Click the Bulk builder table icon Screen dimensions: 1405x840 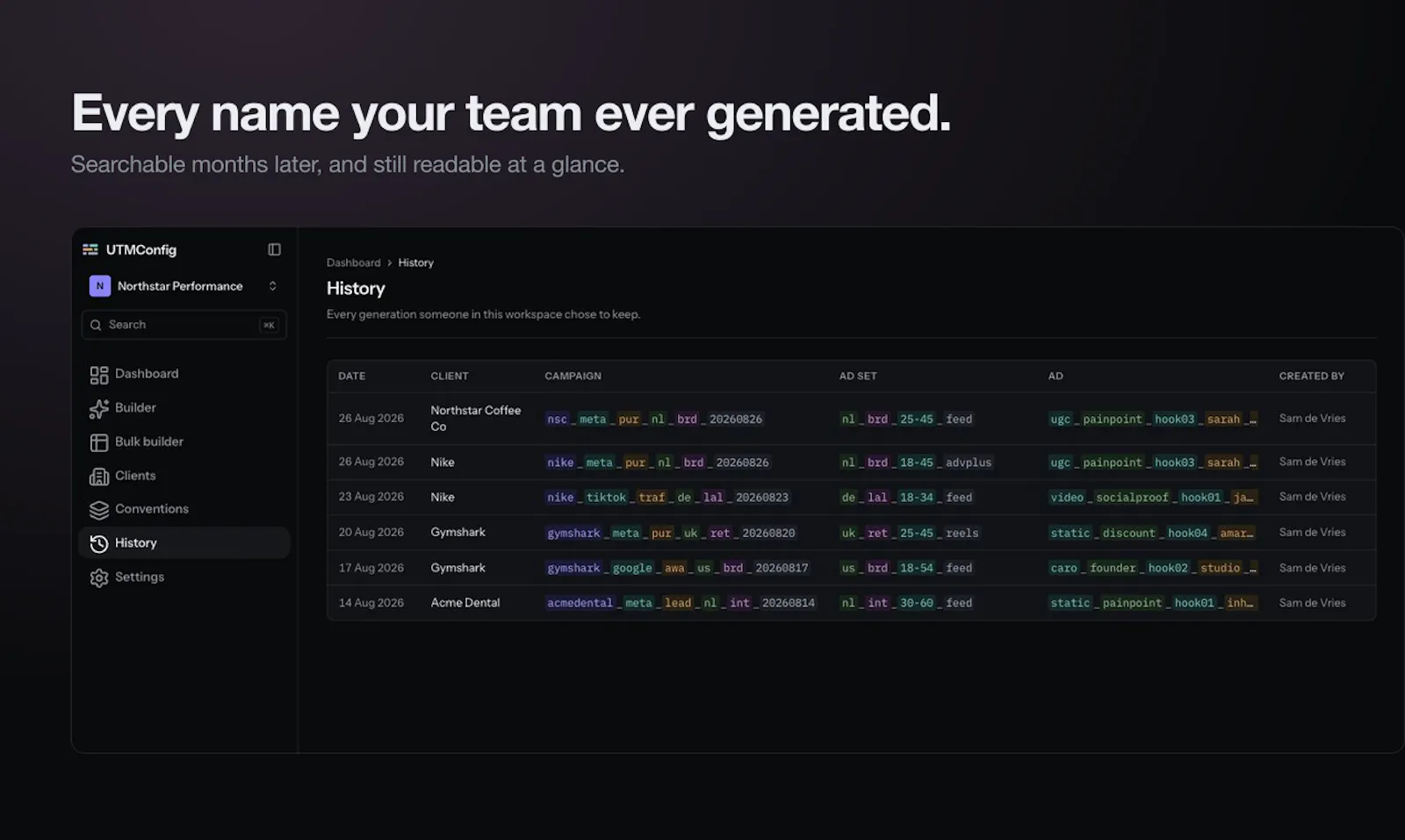(99, 442)
